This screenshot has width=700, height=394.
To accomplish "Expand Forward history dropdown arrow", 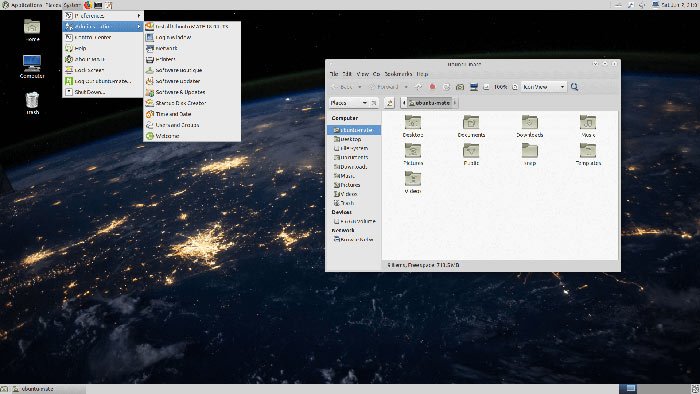I will coord(406,87).
